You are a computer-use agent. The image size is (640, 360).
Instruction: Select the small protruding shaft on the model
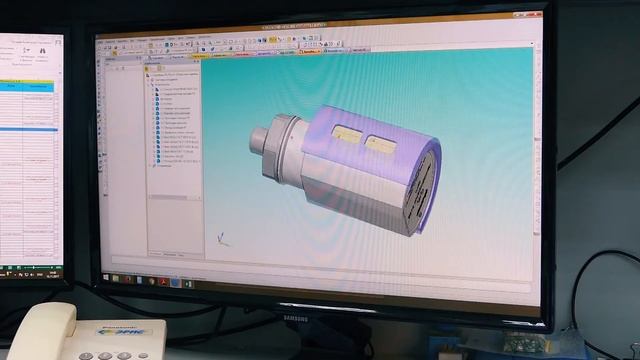(x=257, y=140)
